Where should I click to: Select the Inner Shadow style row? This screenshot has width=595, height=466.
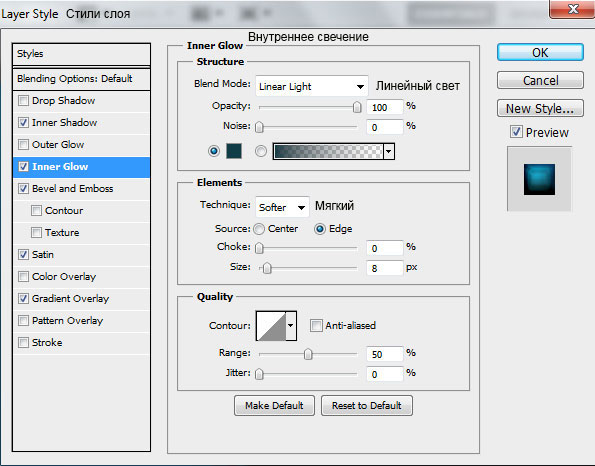click(81, 123)
